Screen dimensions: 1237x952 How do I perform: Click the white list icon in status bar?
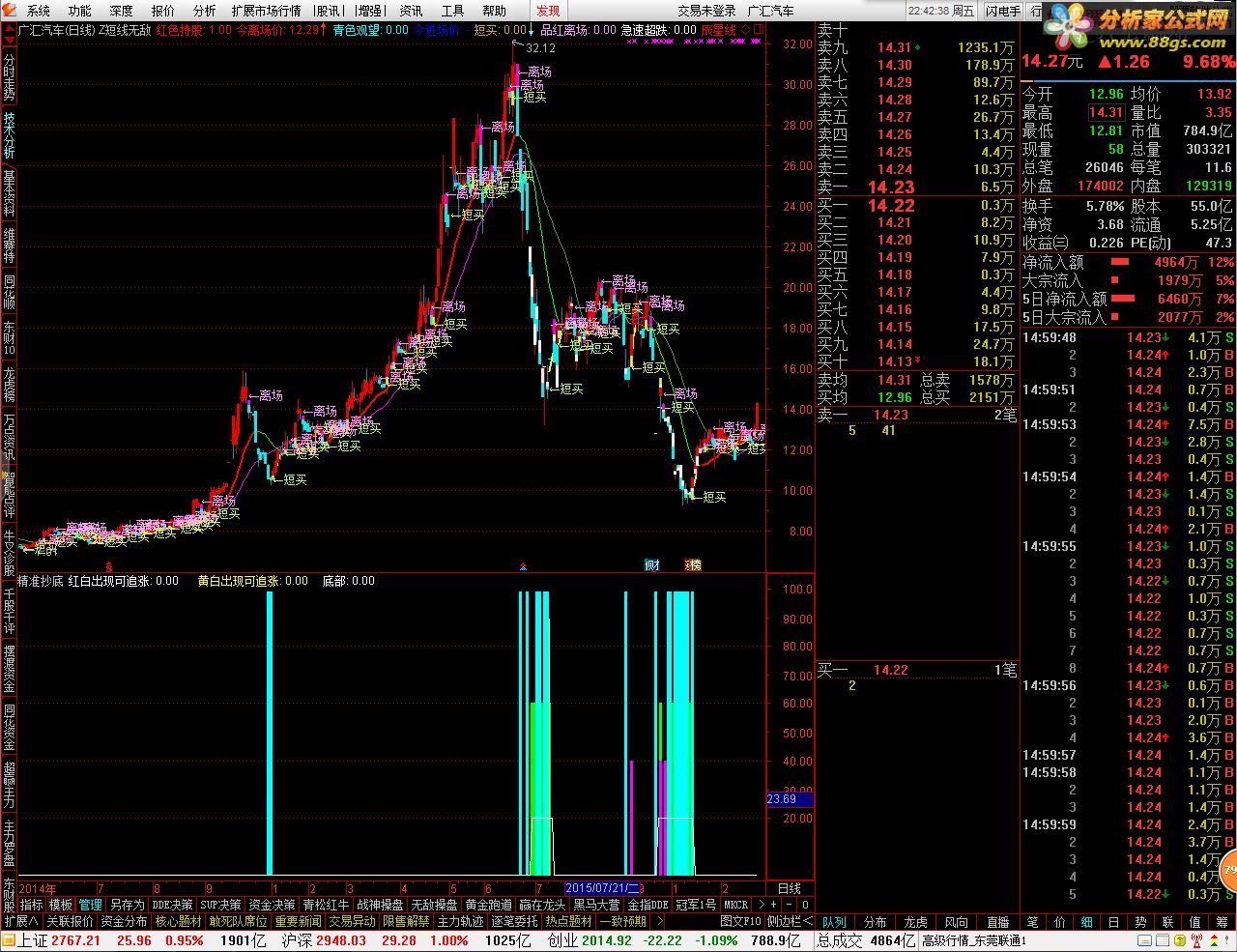pyautogui.click(x=1163, y=940)
